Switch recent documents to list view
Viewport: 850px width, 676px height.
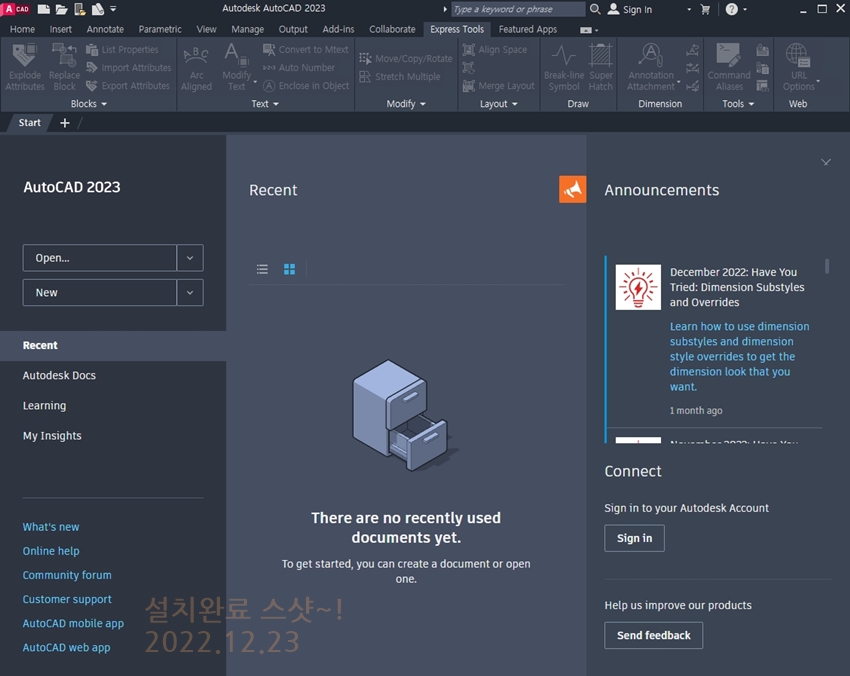(262, 269)
